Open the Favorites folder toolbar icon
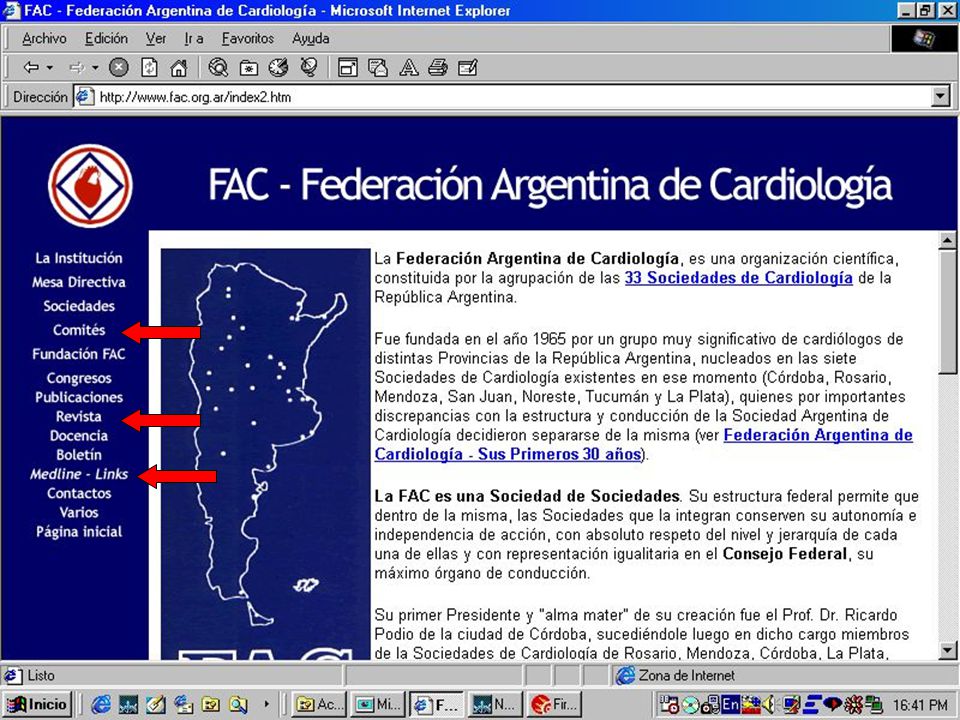The height and width of the screenshot is (720, 960). (x=249, y=67)
